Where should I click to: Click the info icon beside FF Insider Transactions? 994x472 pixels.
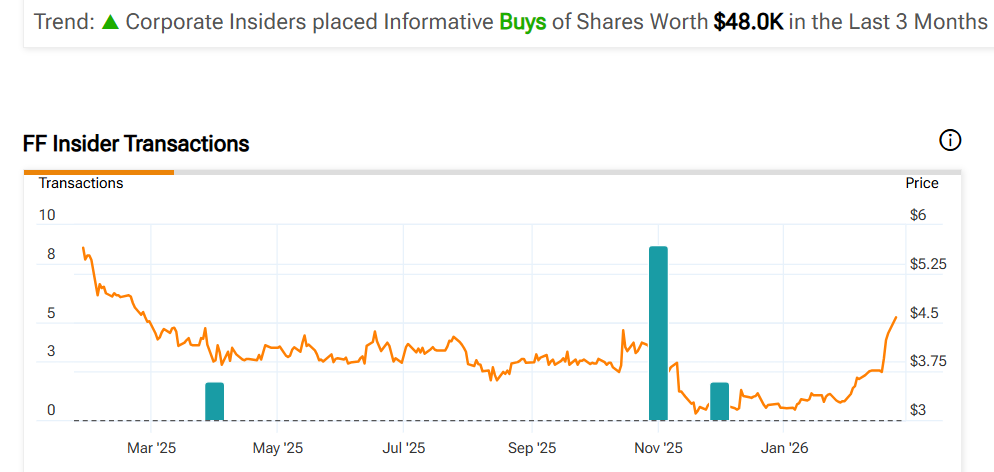(950, 141)
